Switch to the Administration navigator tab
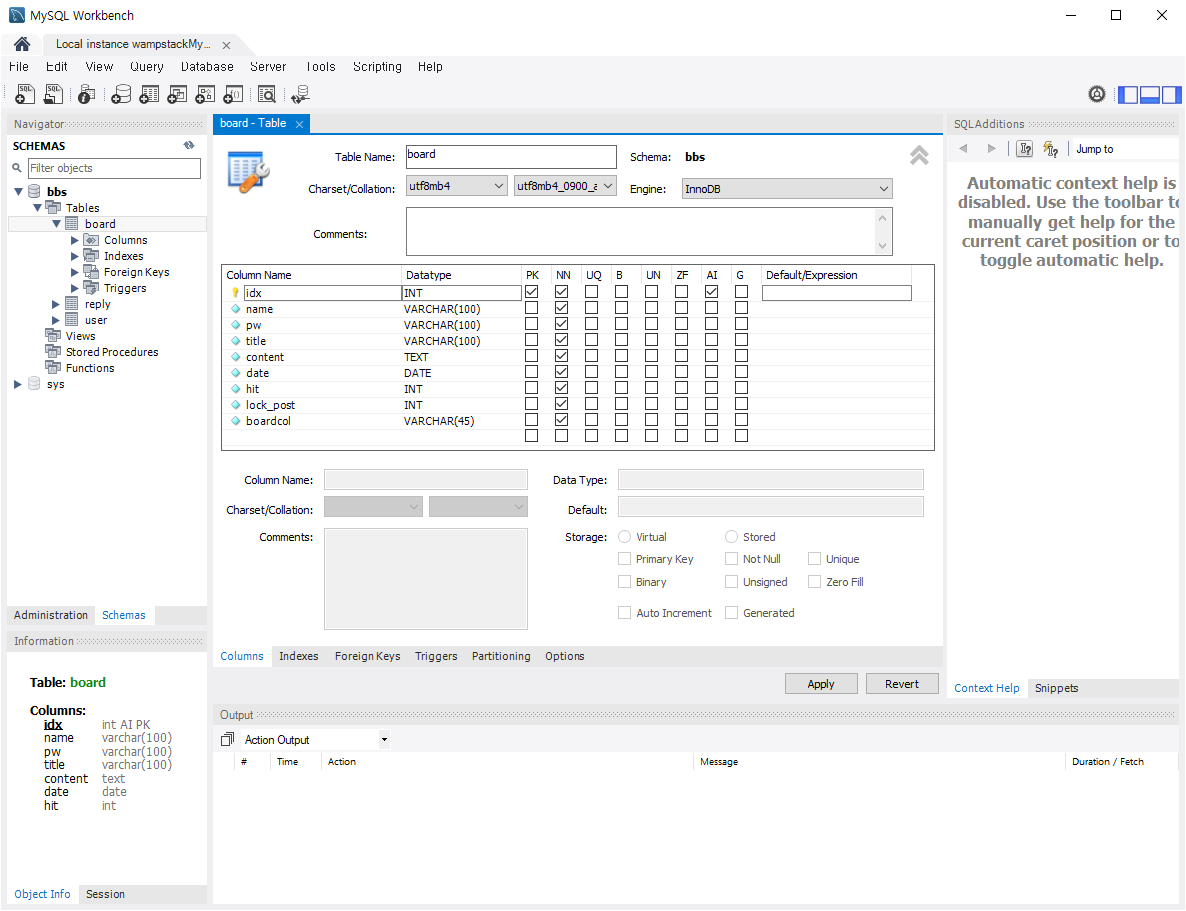The image size is (1186, 911). tap(51, 615)
